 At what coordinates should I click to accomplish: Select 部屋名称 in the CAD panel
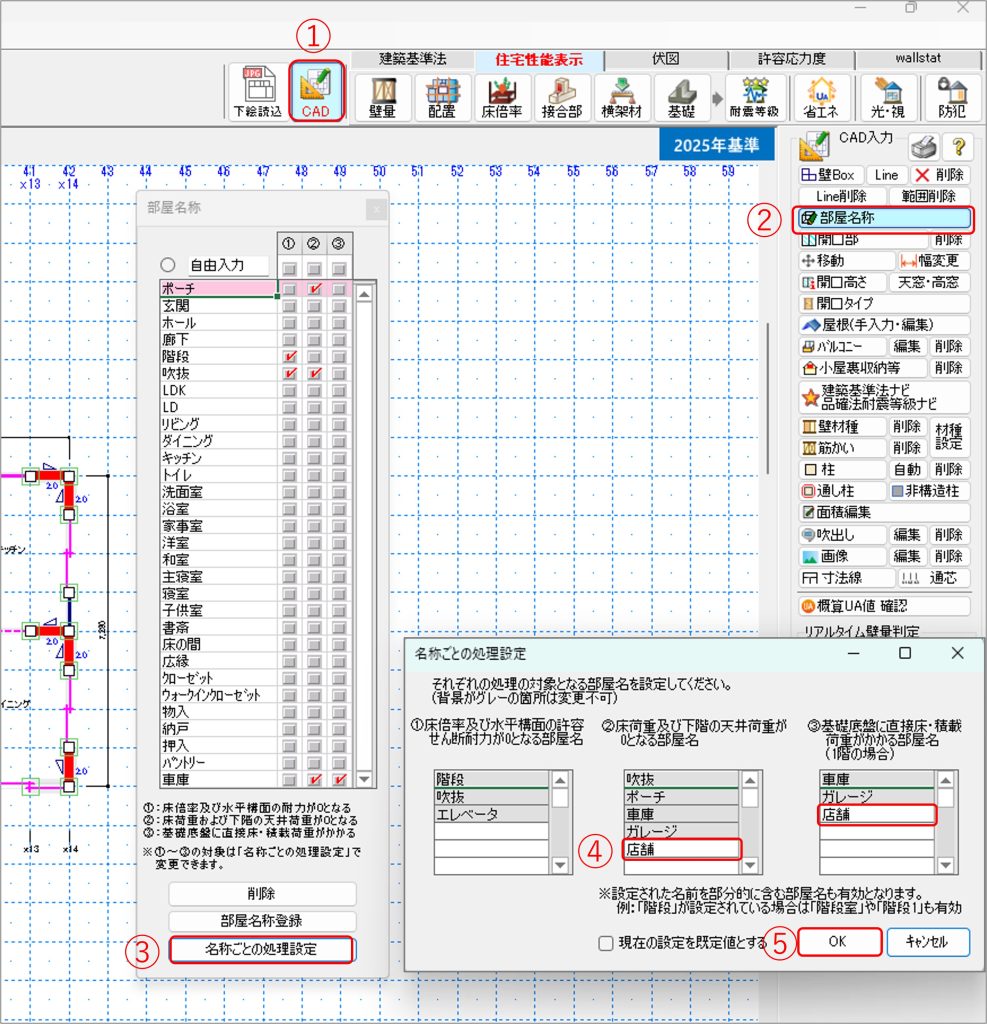point(883,219)
